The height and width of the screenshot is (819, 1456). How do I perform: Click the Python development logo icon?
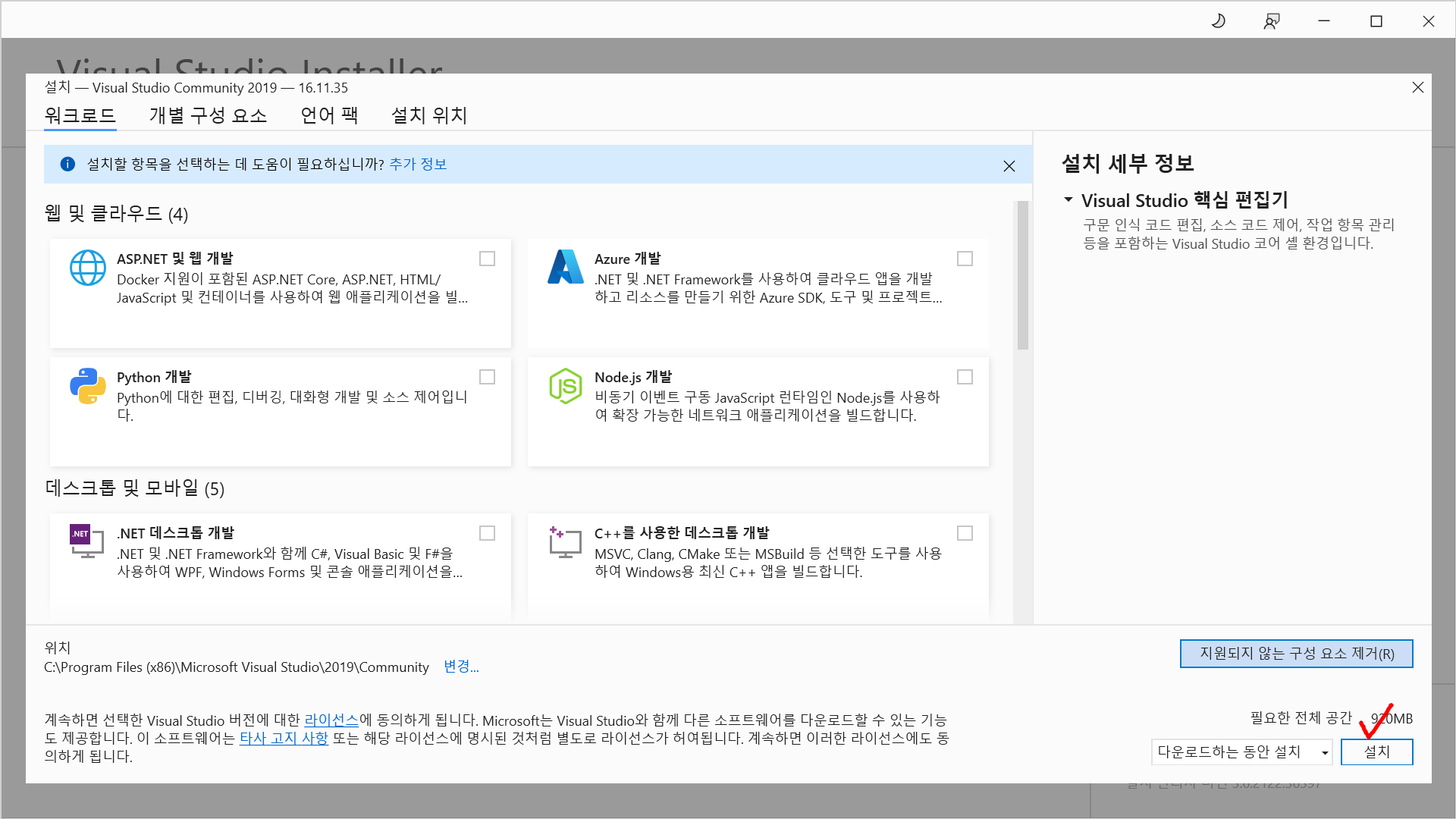88,386
